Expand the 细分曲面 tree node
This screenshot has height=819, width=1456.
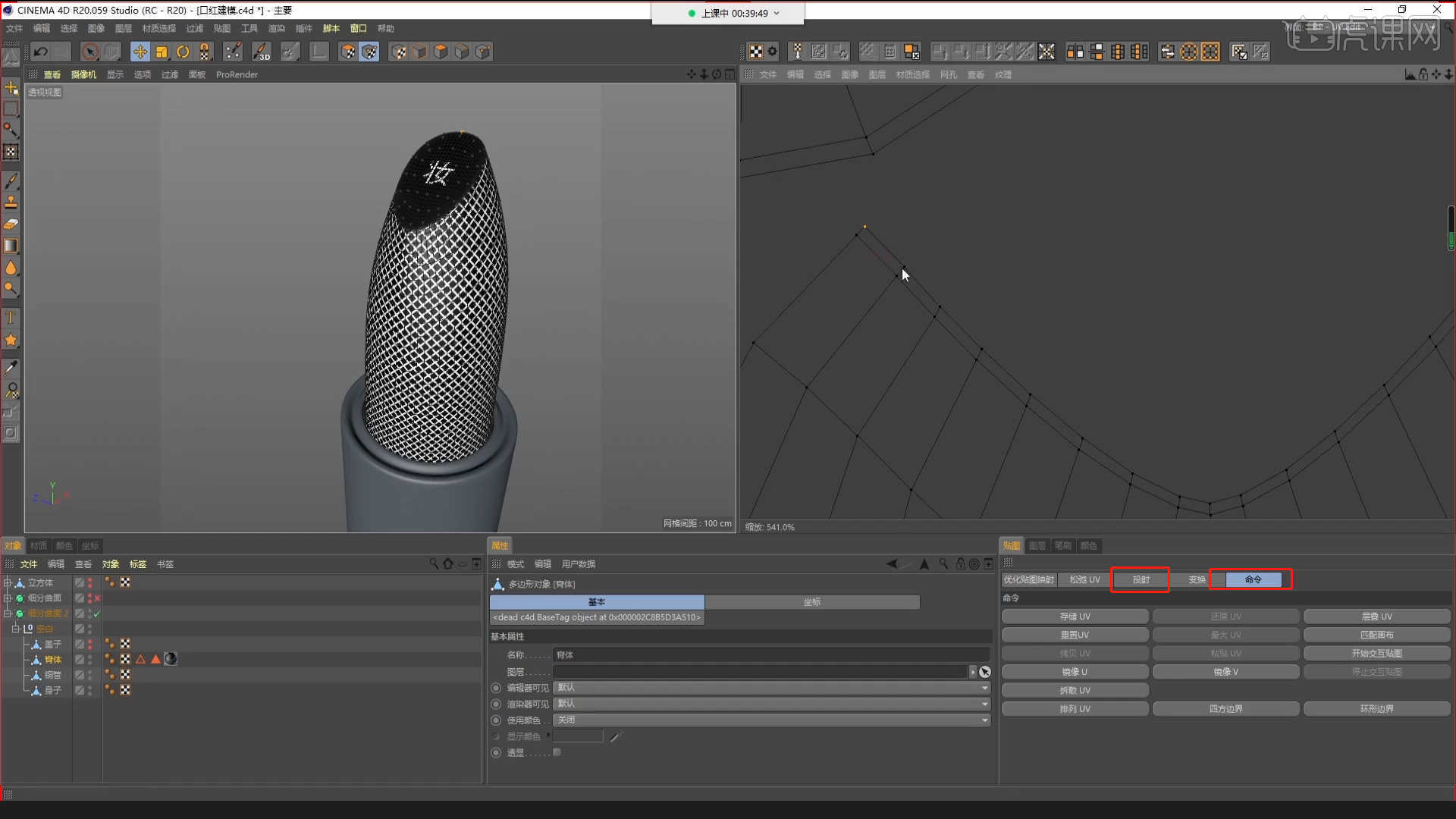[8, 598]
